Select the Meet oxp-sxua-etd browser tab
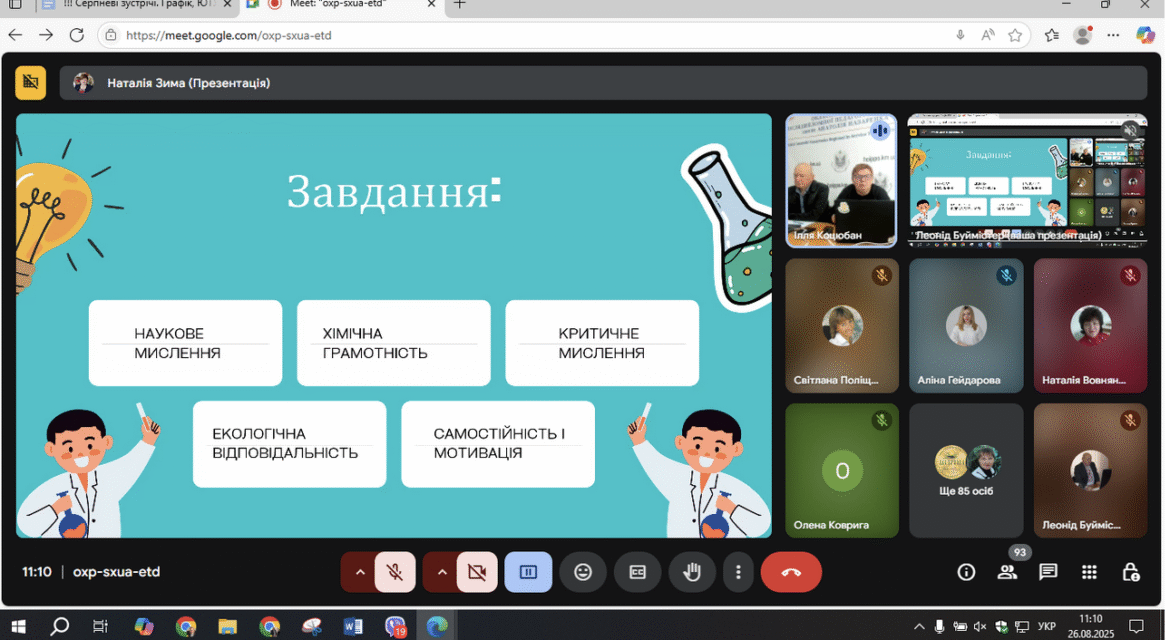The height and width of the screenshot is (640, 1170). [342, 6]
